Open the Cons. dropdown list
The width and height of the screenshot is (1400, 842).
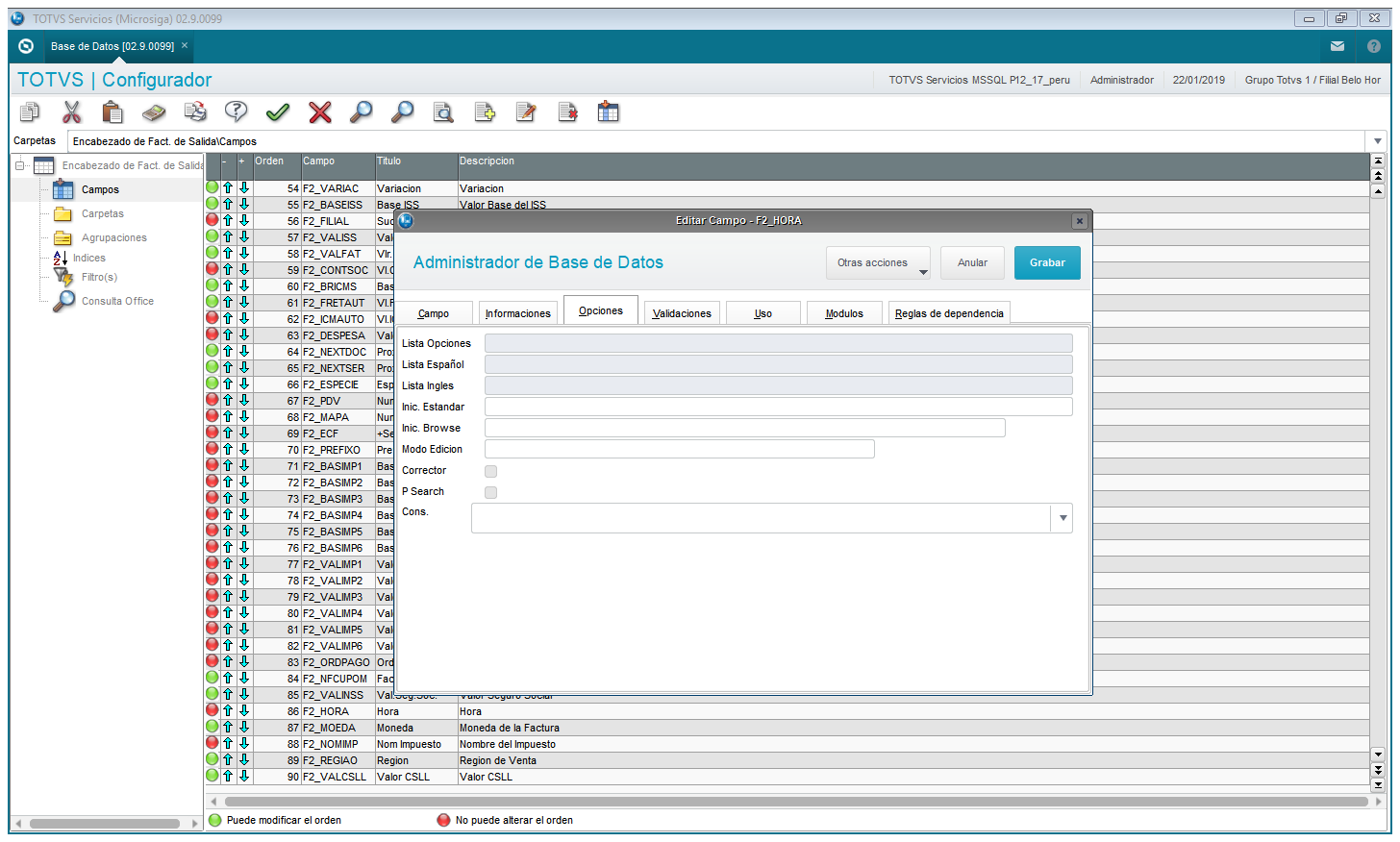1062,518
